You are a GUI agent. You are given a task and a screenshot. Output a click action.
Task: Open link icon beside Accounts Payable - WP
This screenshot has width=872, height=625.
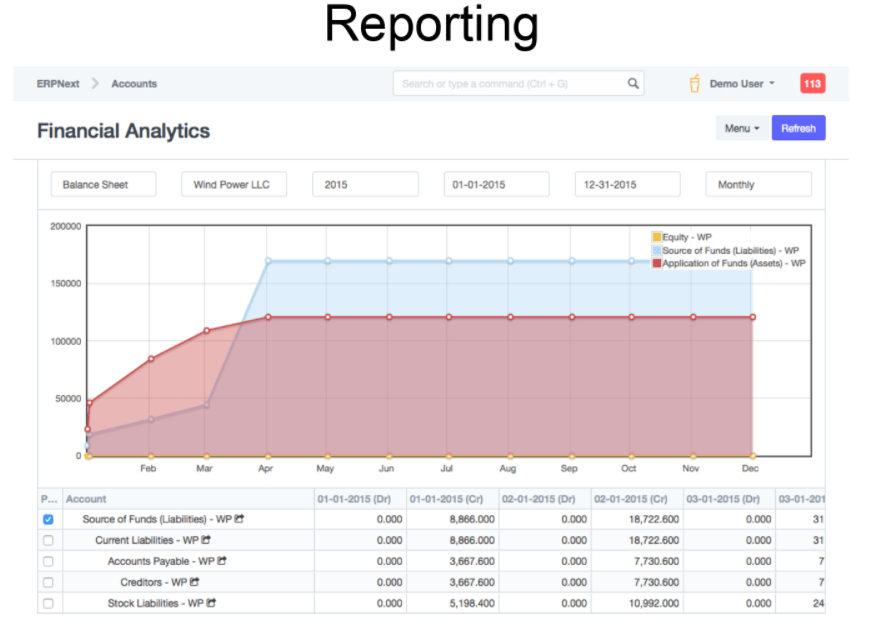point(222,561)
